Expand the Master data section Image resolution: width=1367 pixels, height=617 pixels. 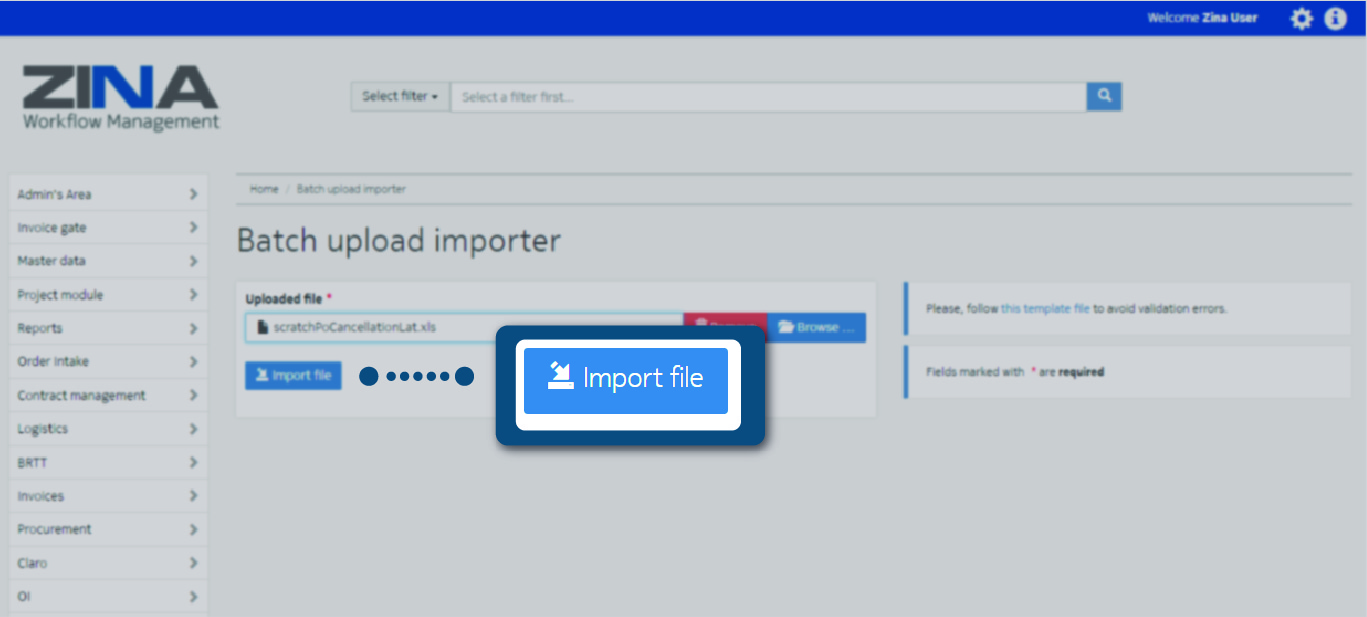point(107,261)
